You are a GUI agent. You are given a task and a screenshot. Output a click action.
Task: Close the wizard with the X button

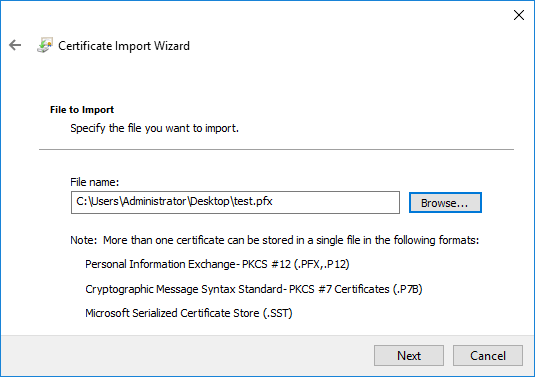coord(519,15)
